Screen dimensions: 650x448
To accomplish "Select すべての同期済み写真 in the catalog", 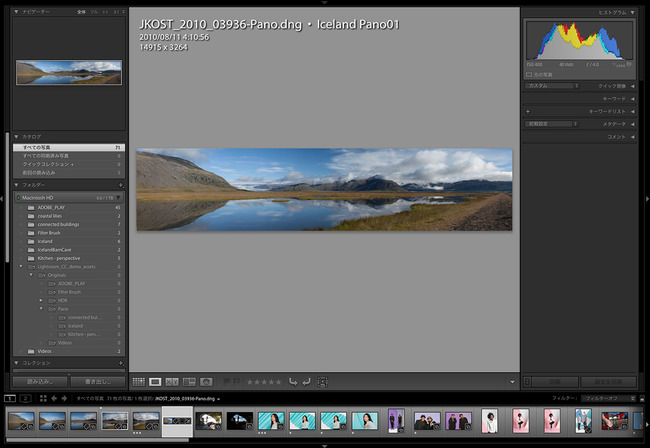I will (x=69, y=156).
